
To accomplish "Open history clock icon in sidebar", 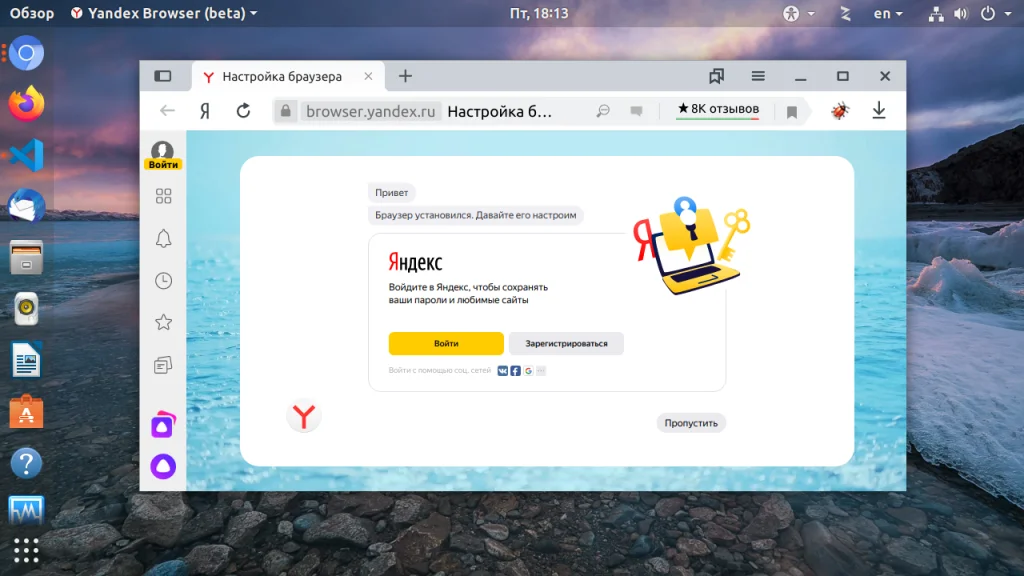I will pos(163,281).
